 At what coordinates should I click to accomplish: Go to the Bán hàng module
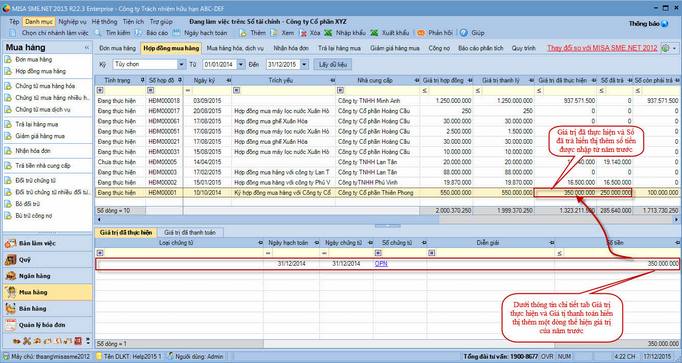pyautogui.click(x=47, y=309)
